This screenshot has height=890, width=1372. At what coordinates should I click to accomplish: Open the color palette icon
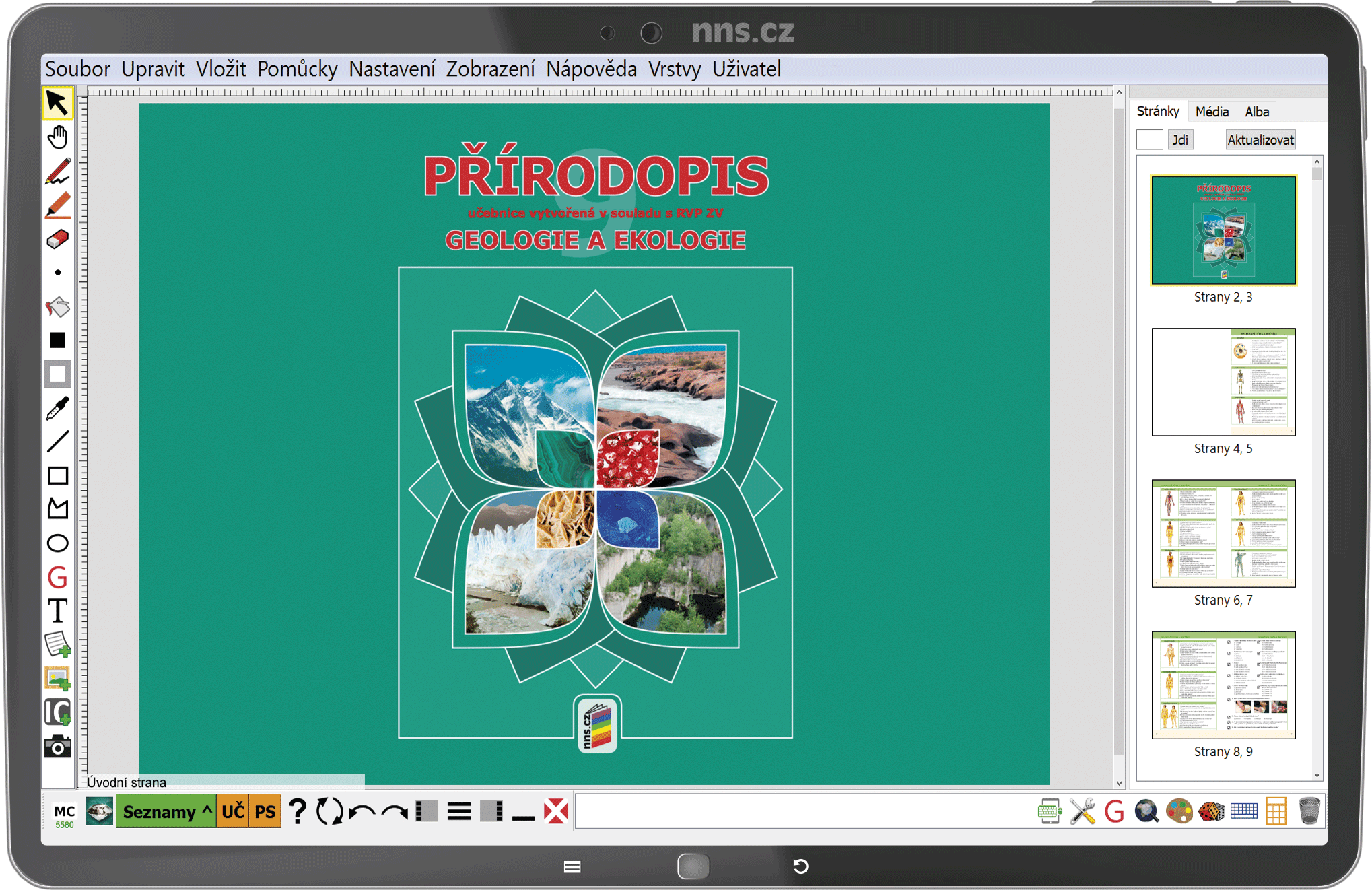pyautogui.click(x=1179, y=811)
